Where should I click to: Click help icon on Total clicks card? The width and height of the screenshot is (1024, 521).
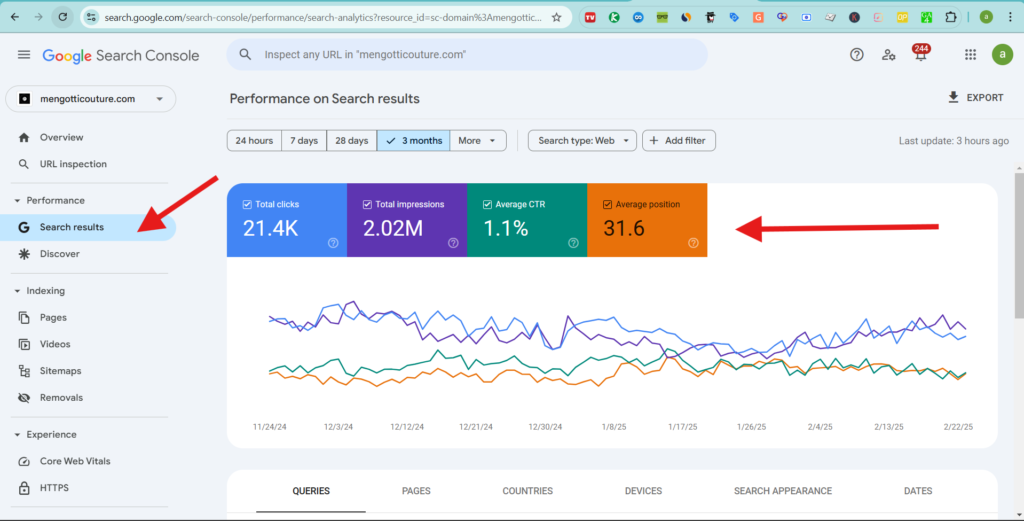(333, 243)
